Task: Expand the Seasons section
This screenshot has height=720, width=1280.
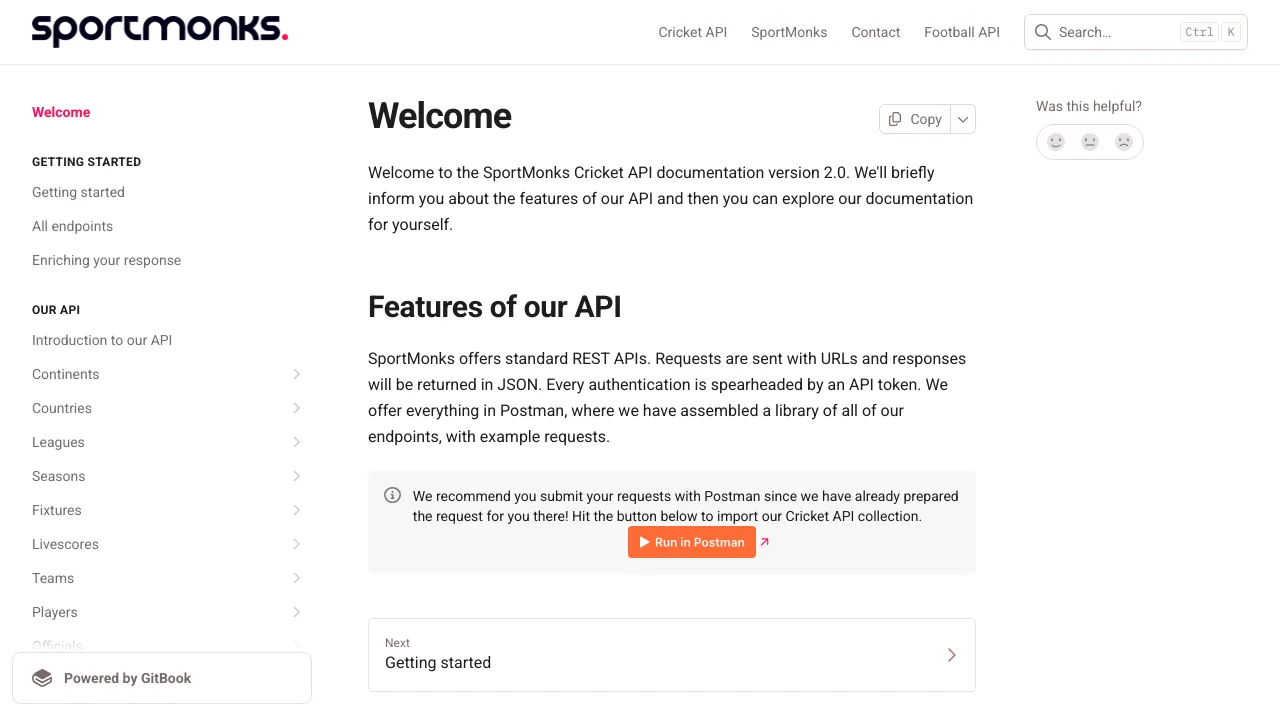Action: click(296, 476)
